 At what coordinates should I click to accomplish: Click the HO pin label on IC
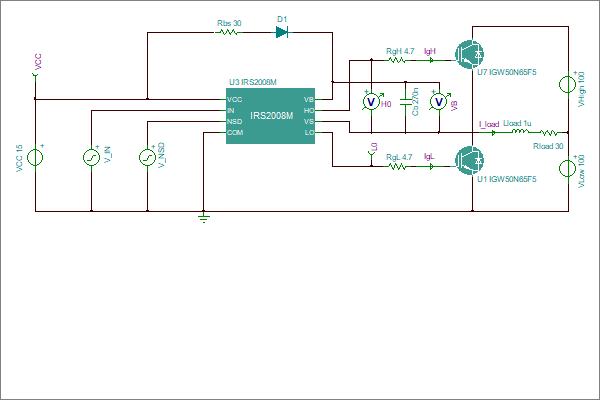point(308,111)
